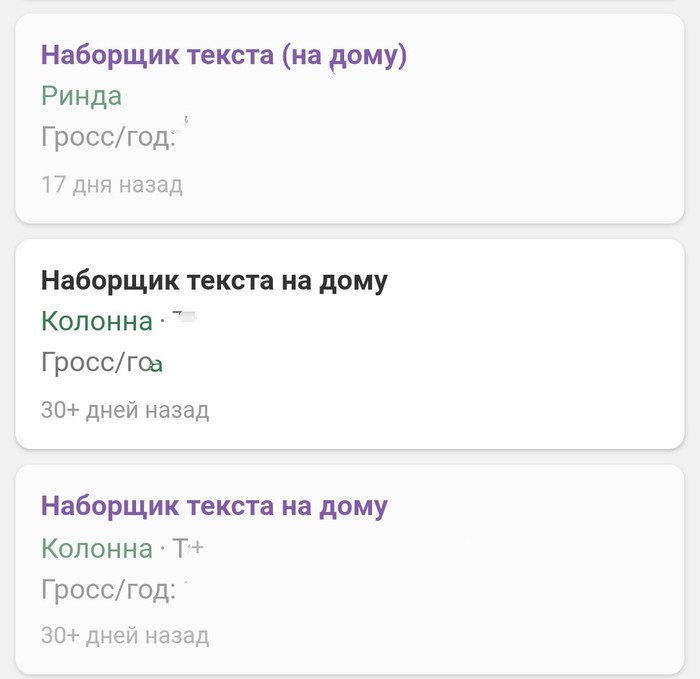700x679 pixels.
Task: Open black bold "Наборщик текста на дому" title
Action: coord(214,281)
